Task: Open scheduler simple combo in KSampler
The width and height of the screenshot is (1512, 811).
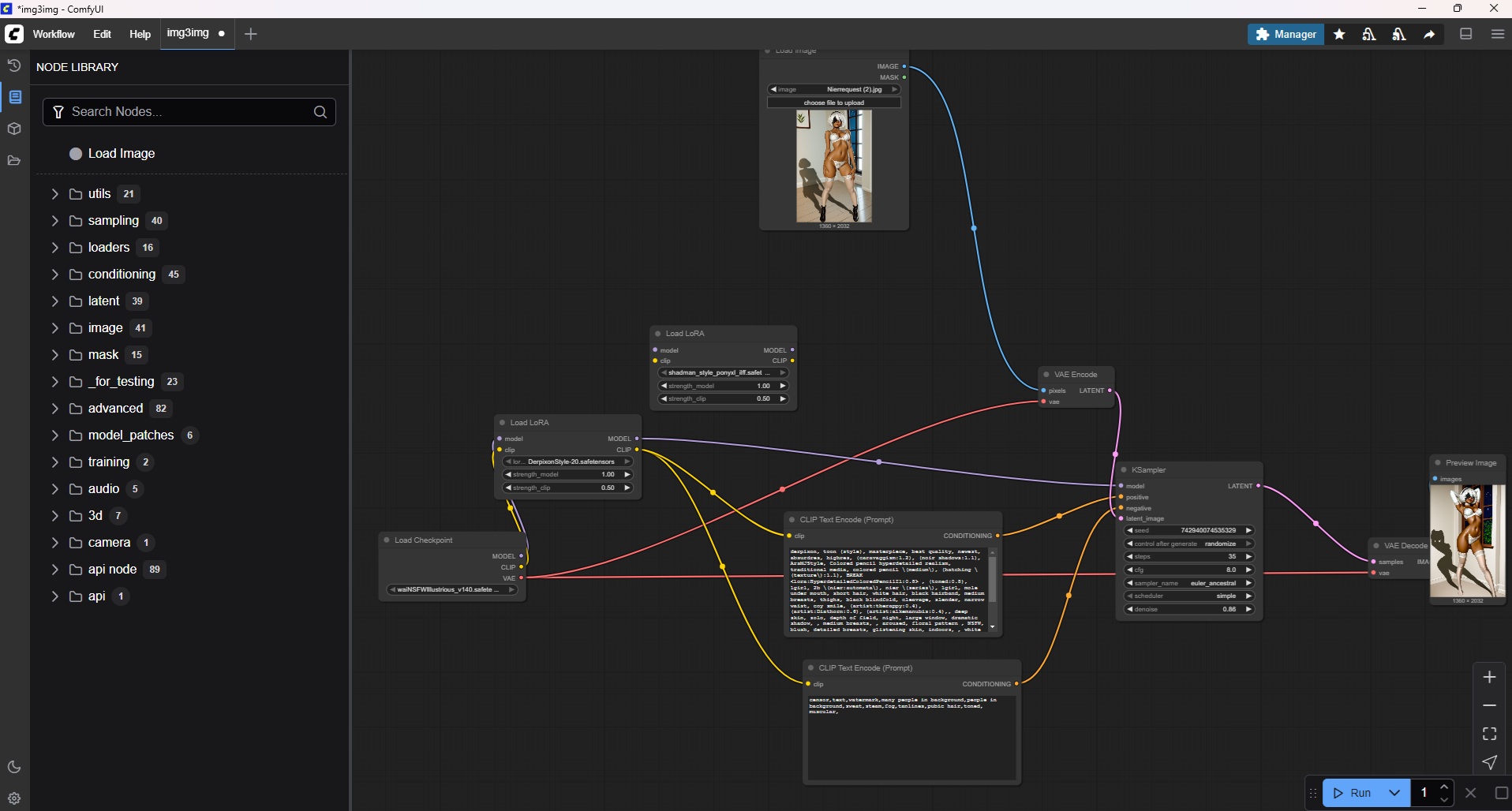Action: tap(1189, 596)
